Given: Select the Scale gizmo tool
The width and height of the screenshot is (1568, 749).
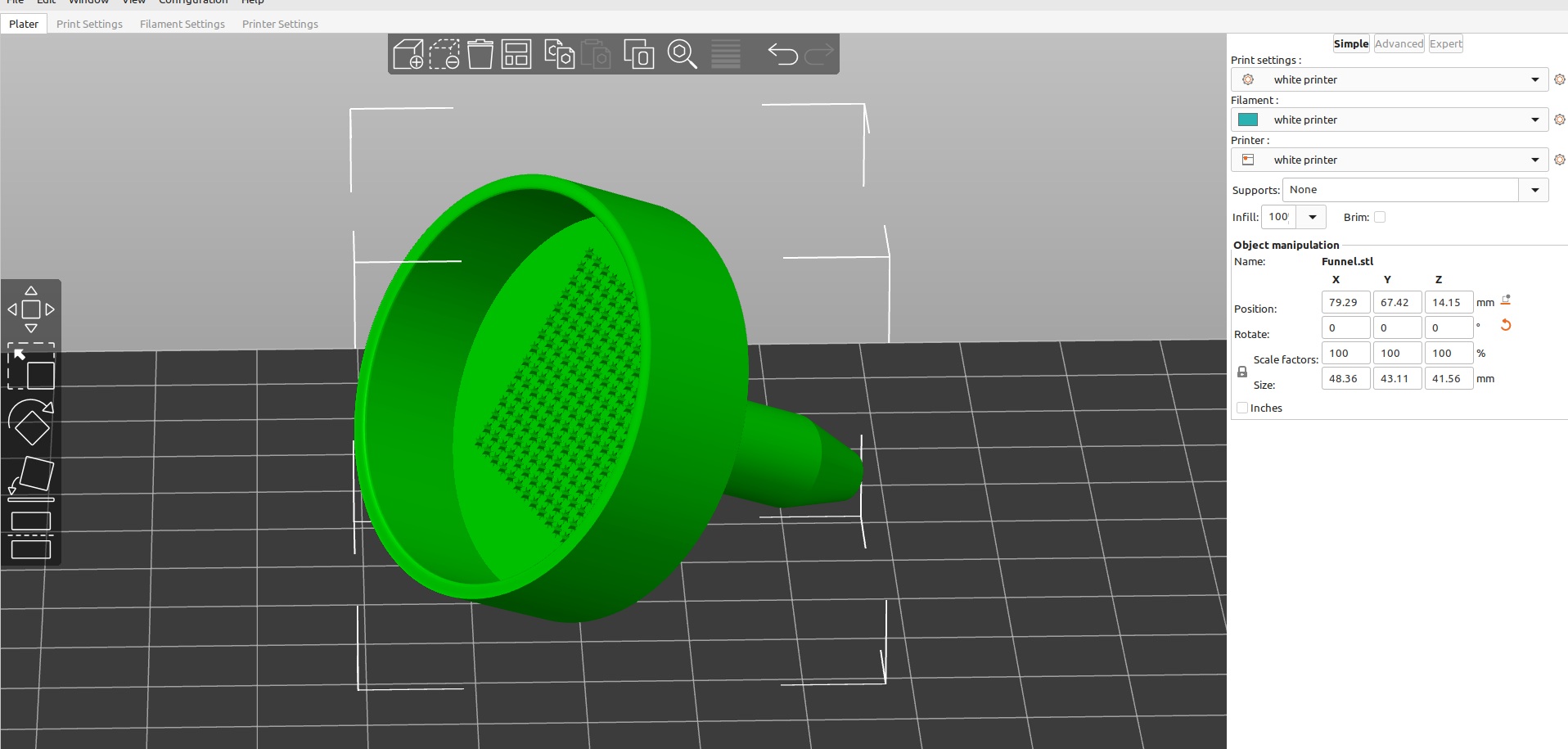Looking at the screenshot, I should click(x=31, y=366).
